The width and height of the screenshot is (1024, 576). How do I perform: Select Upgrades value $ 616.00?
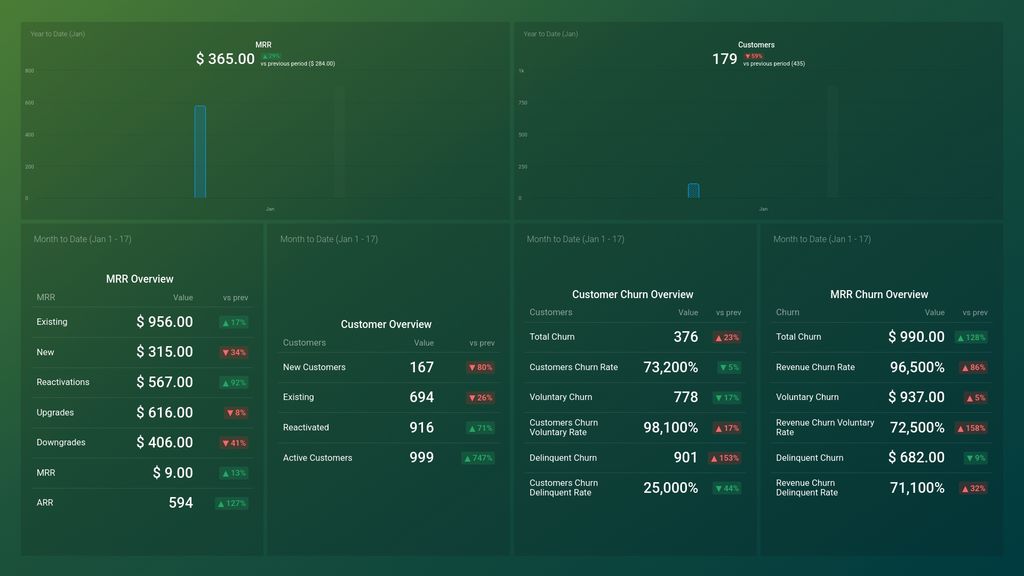coord(165,413)
